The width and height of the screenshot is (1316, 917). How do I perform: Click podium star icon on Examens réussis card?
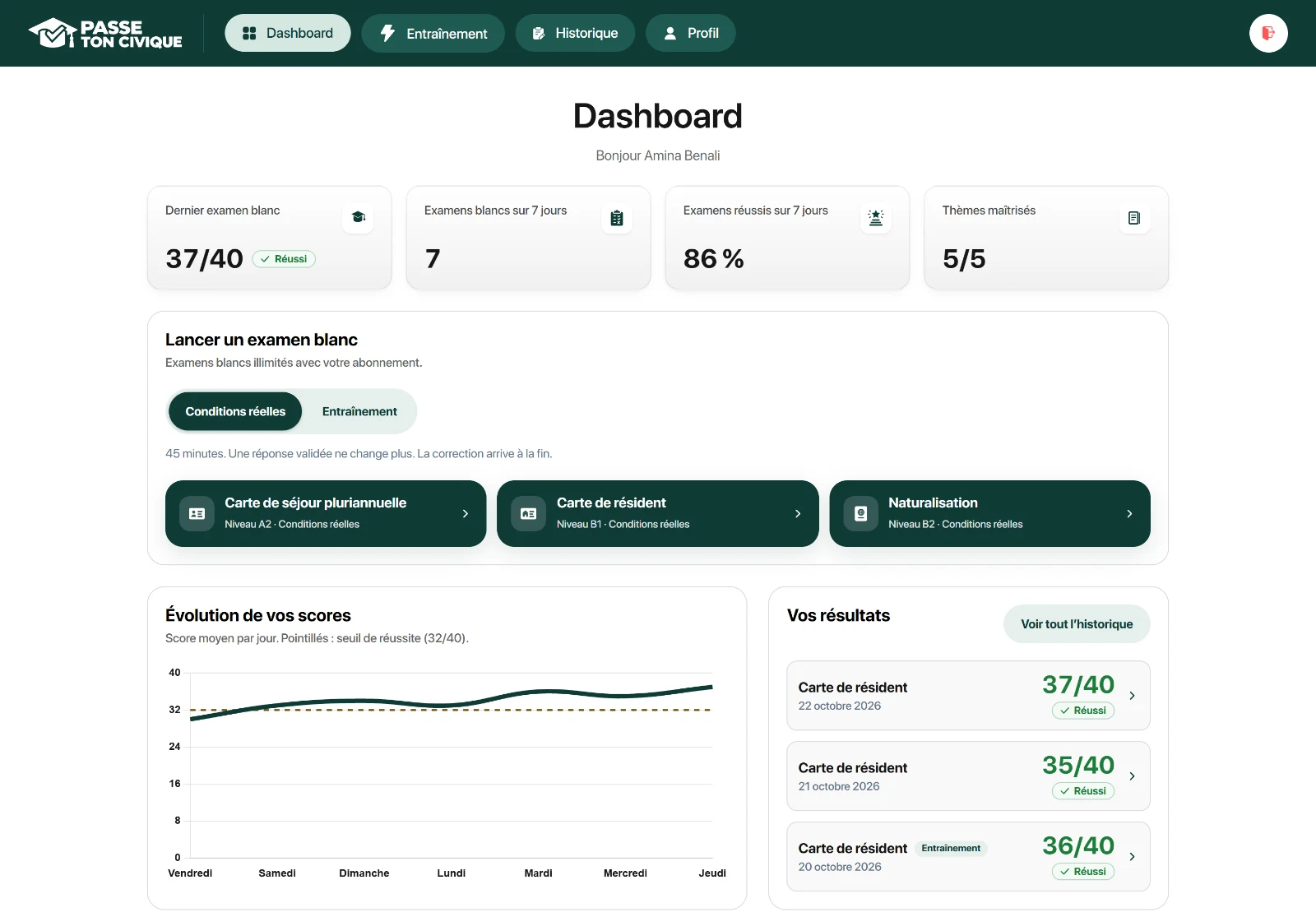pyautogui.click(x=876, y=218)
